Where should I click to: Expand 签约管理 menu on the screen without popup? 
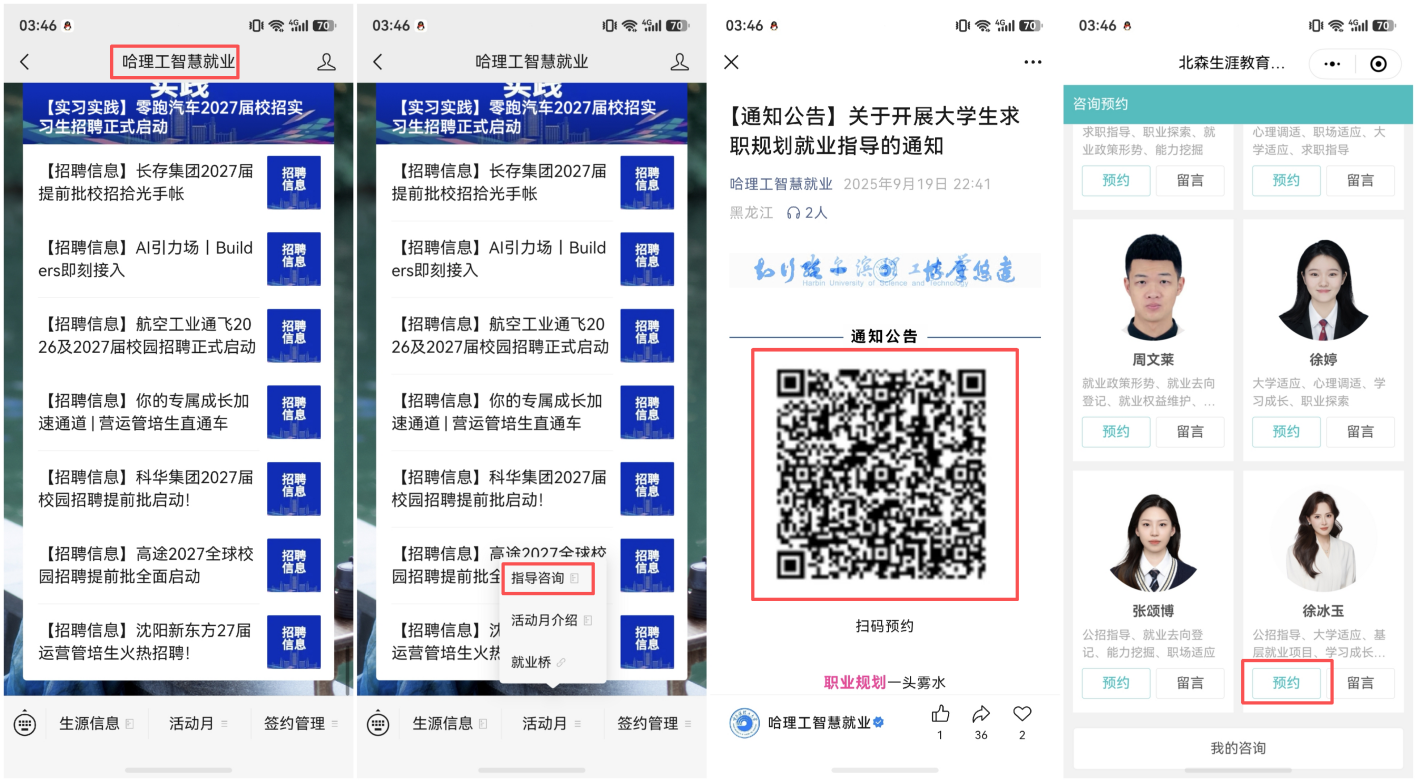pos(300,723)
